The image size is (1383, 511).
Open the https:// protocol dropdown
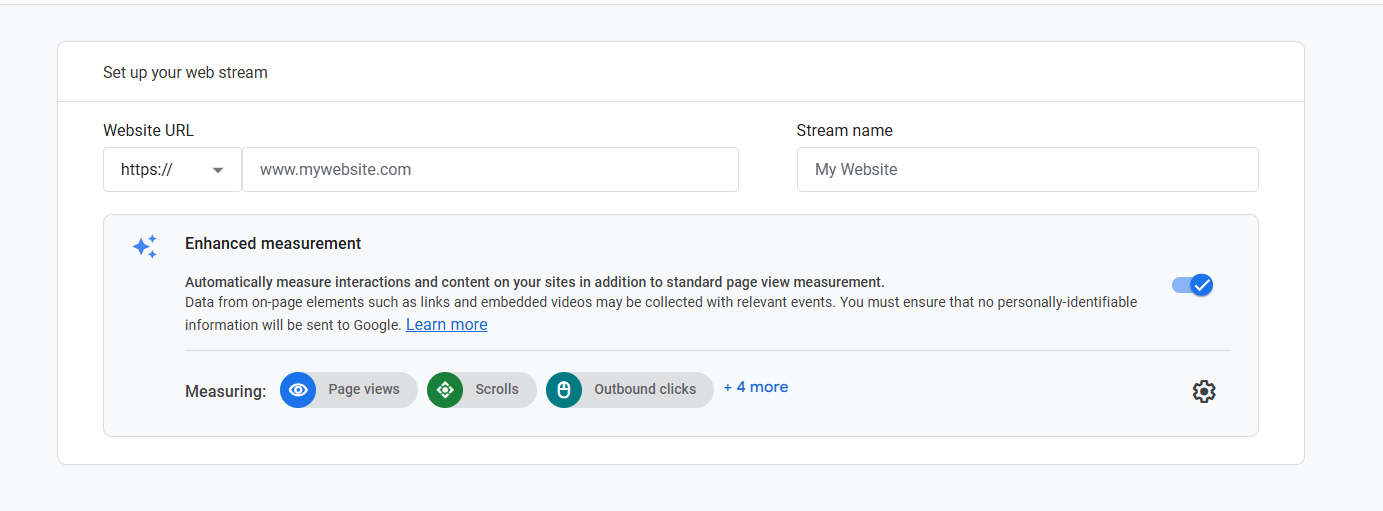(x=172, y=170)
